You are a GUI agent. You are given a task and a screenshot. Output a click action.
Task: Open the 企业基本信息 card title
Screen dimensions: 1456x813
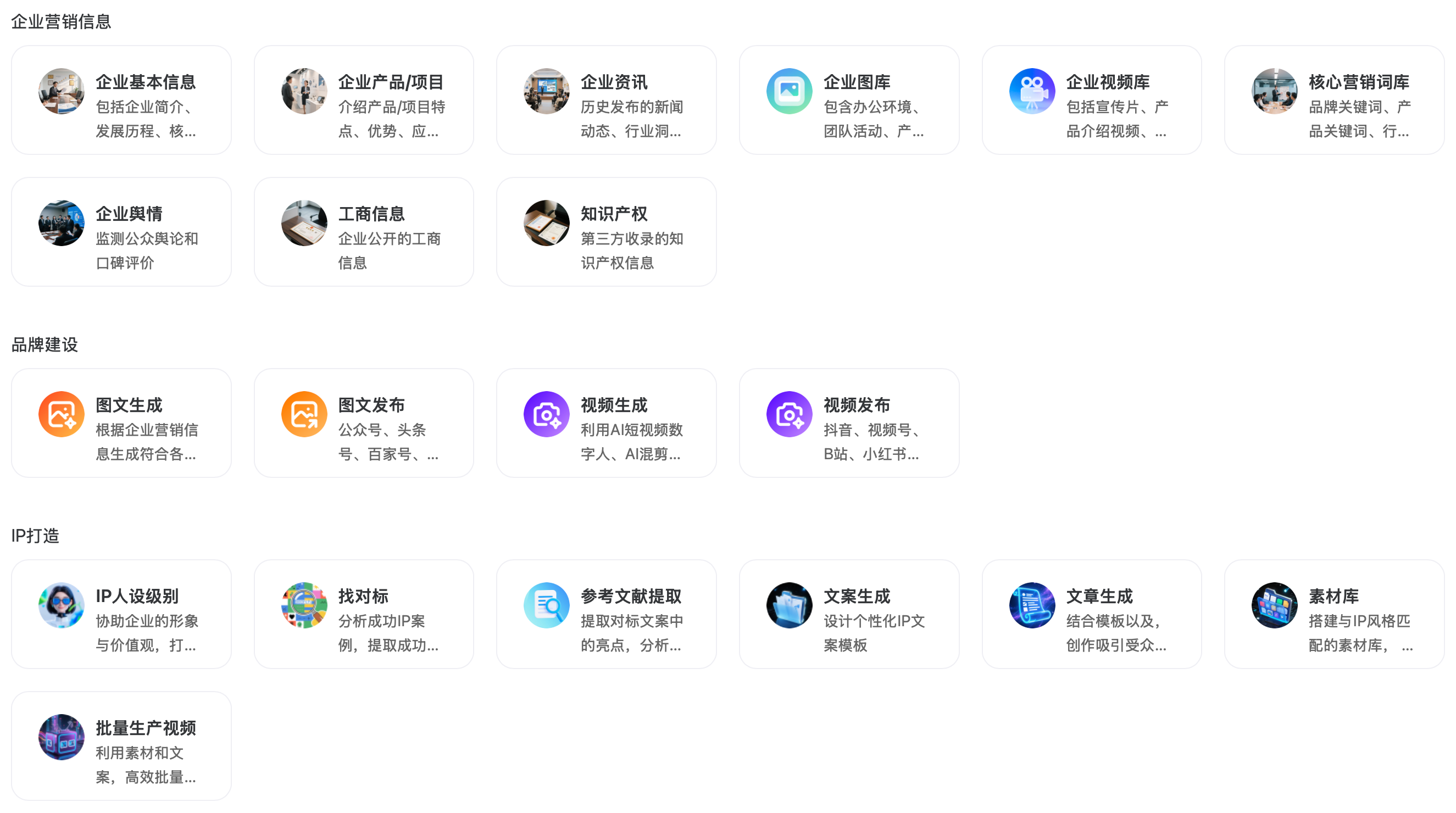[145, 82]
